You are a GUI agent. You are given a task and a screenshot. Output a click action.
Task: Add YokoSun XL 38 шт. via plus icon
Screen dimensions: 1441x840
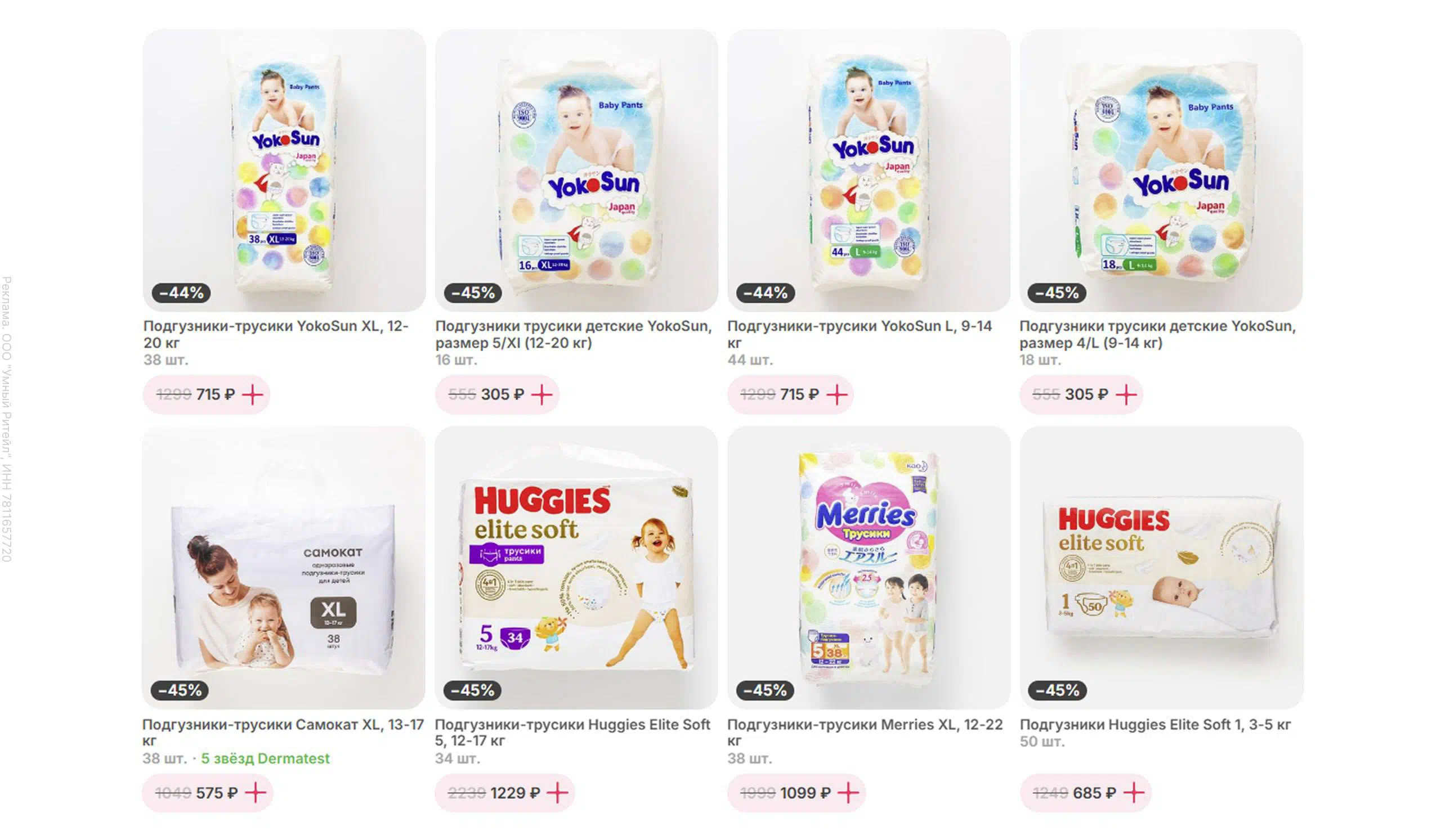pyautogui.click(x=253, y=394)
